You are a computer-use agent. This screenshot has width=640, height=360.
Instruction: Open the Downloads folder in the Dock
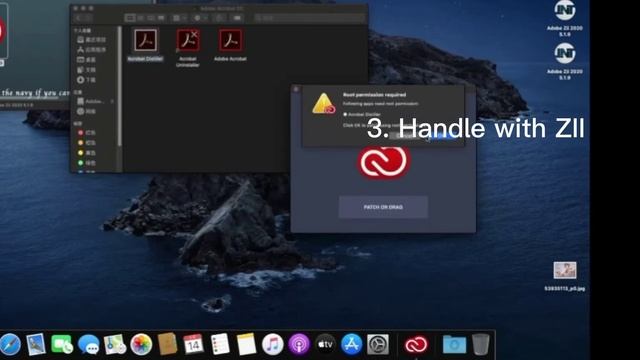point(454,344)
